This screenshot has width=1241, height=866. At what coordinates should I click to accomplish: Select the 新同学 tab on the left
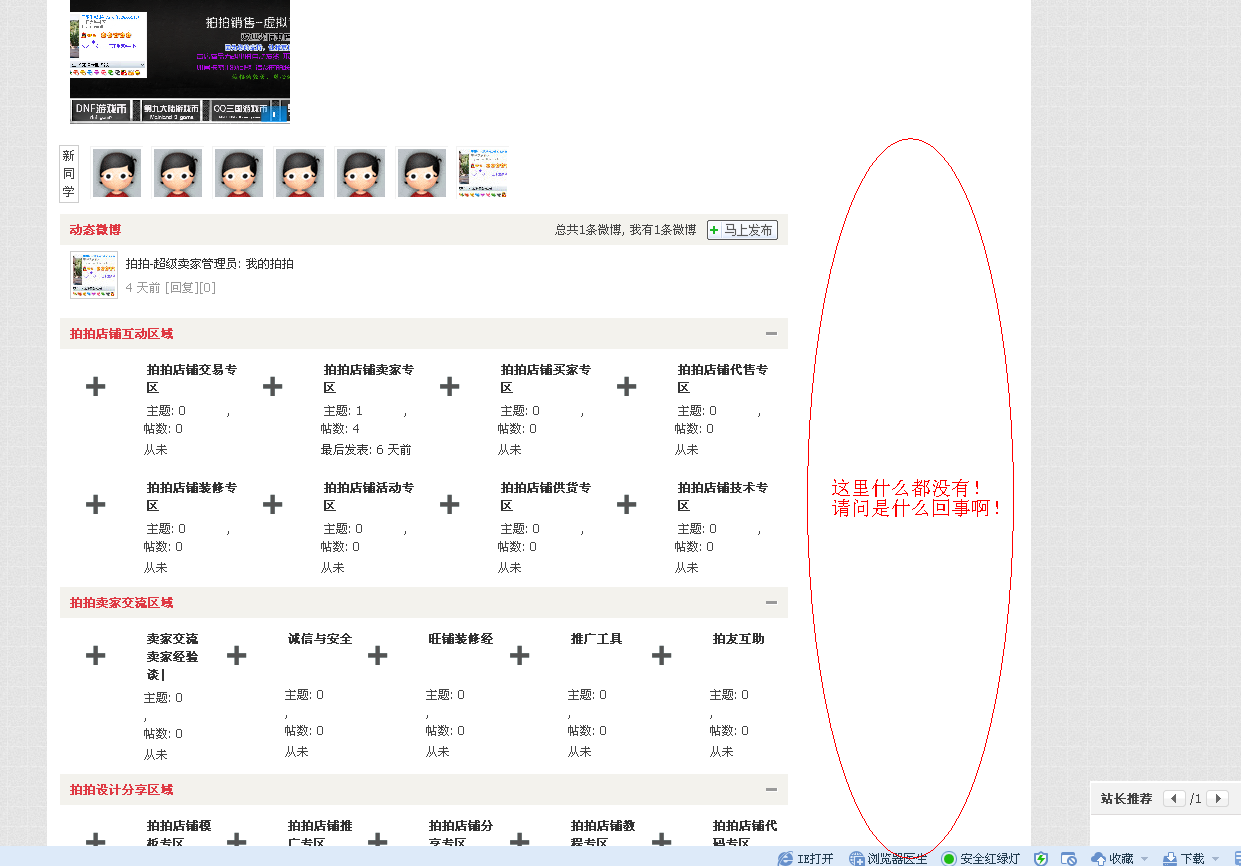[68, 173]
